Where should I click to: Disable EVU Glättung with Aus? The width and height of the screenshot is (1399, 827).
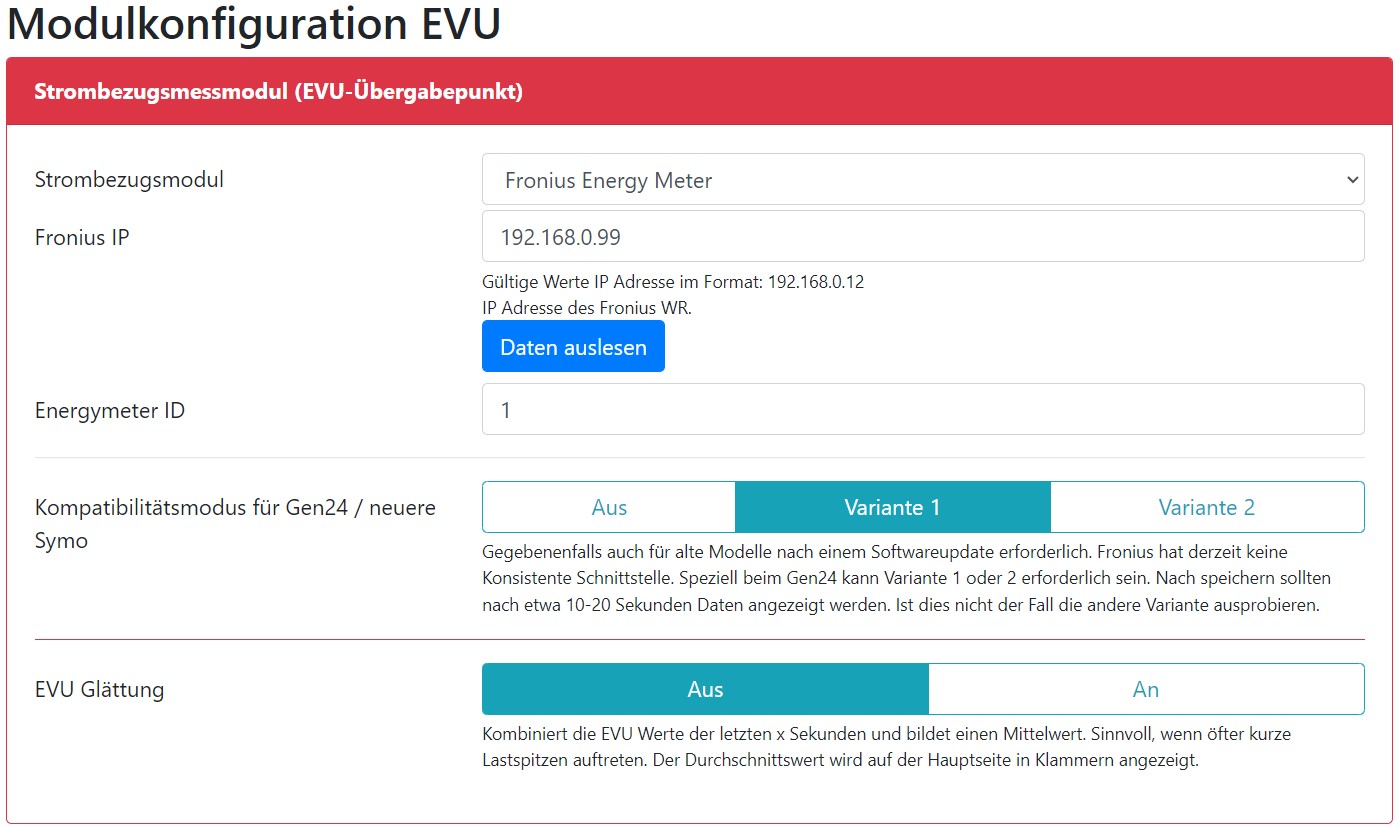point(705,690)
